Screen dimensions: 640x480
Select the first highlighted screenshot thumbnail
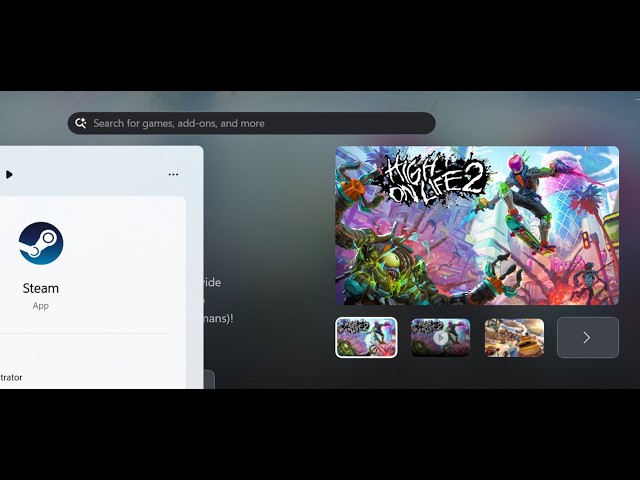coord(366,338)
